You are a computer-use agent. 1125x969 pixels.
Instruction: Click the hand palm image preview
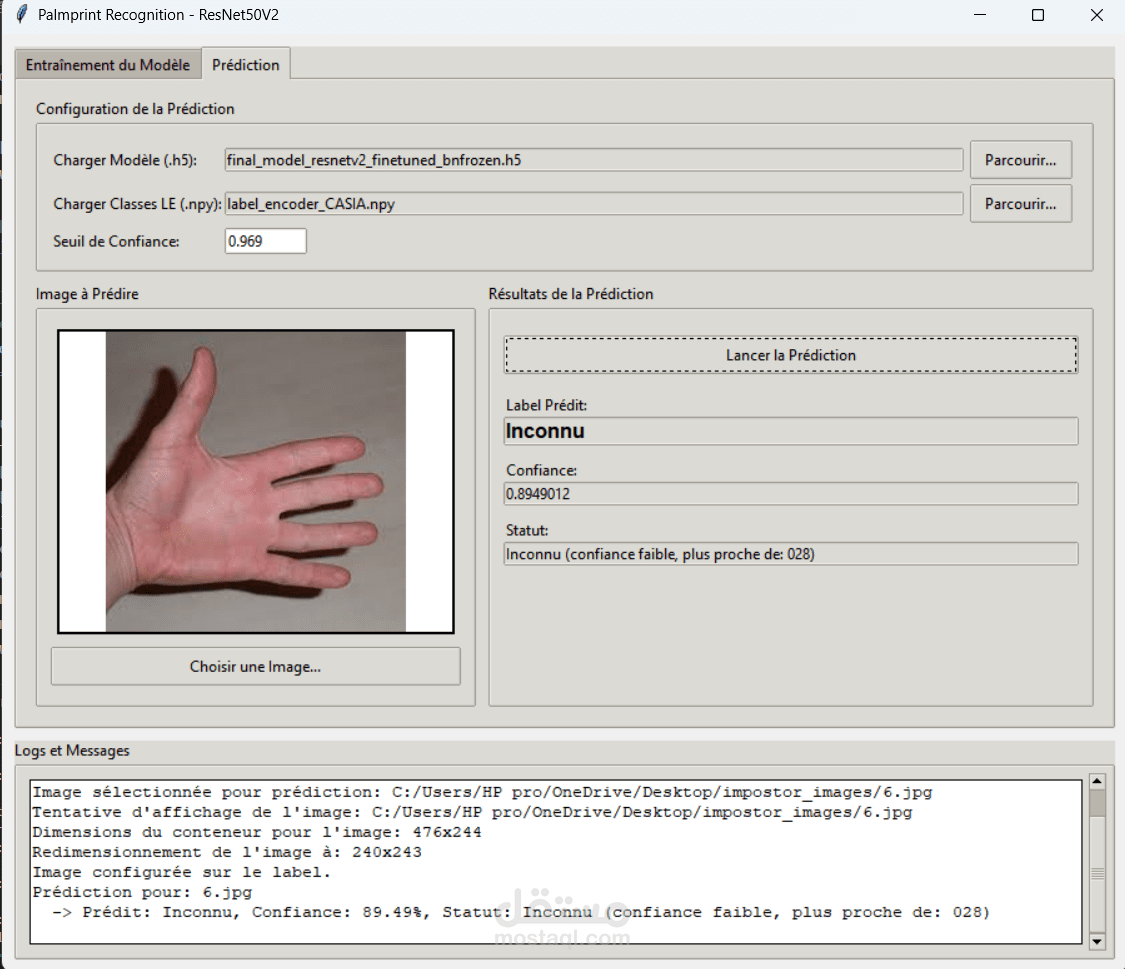tap(255, 481)
